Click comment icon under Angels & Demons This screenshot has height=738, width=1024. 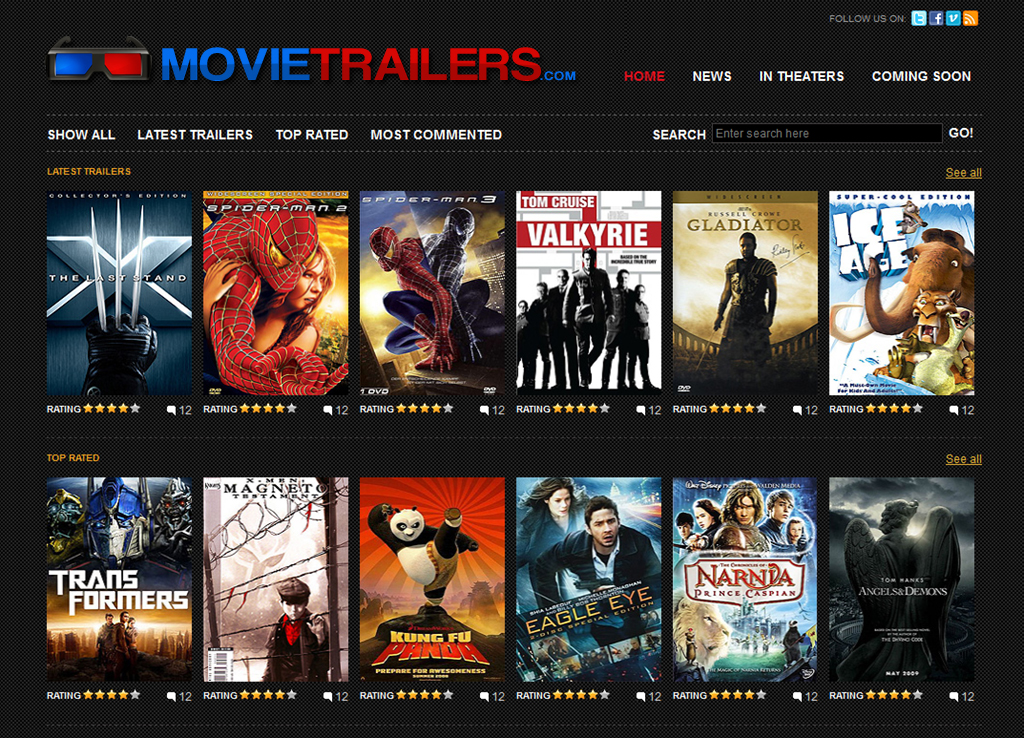click(x=954, y=696)
